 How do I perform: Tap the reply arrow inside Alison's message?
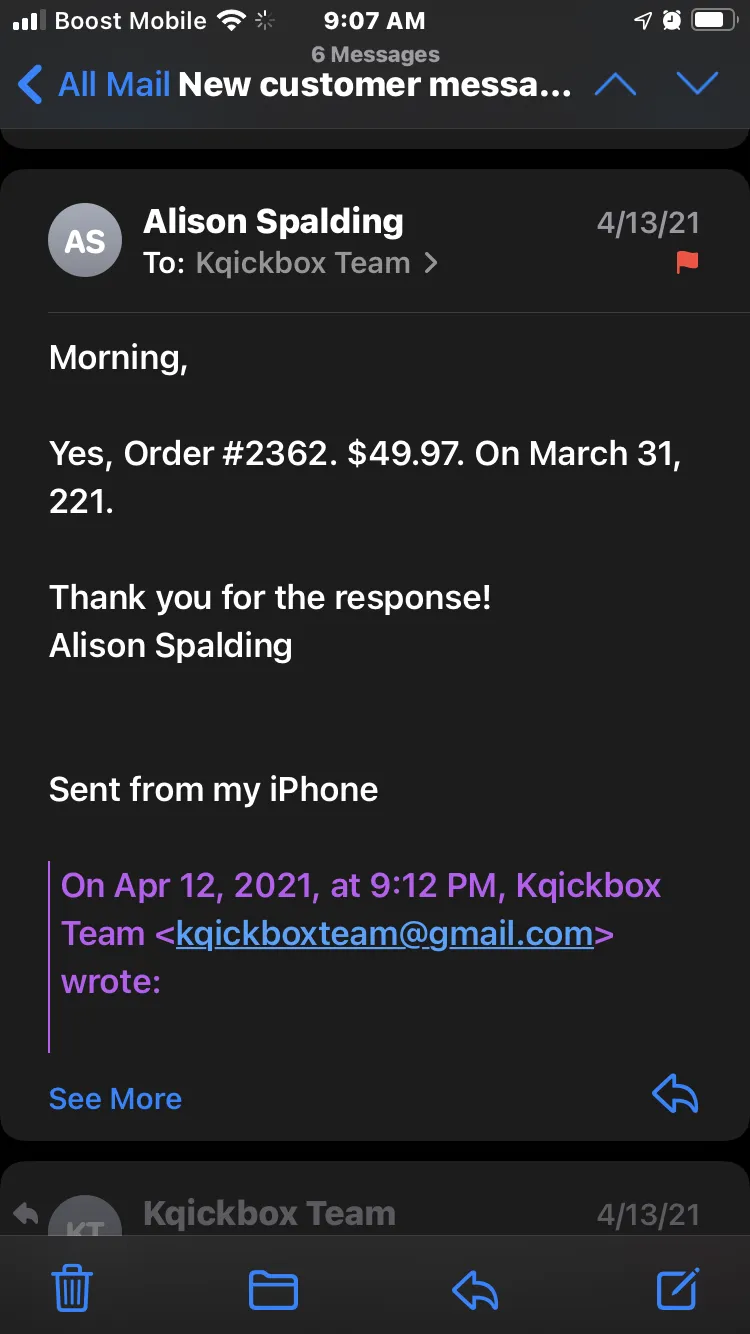coord(675,1095)
